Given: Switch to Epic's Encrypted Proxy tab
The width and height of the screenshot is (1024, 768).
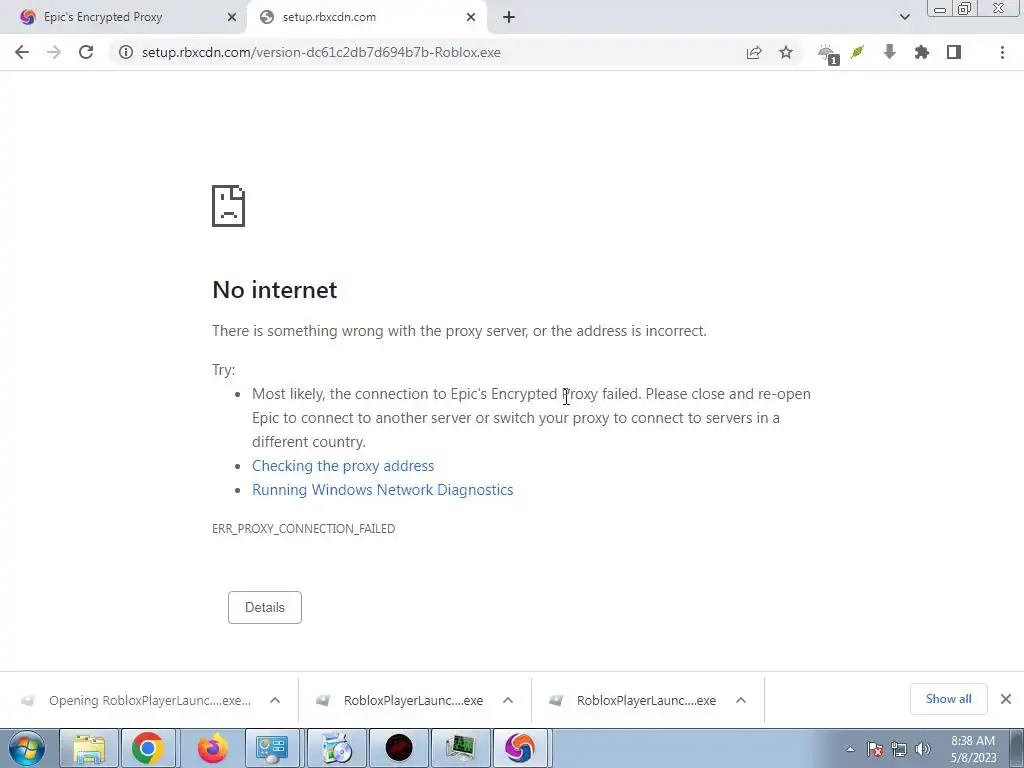Looking at the screenshot, I should [123, 18].
